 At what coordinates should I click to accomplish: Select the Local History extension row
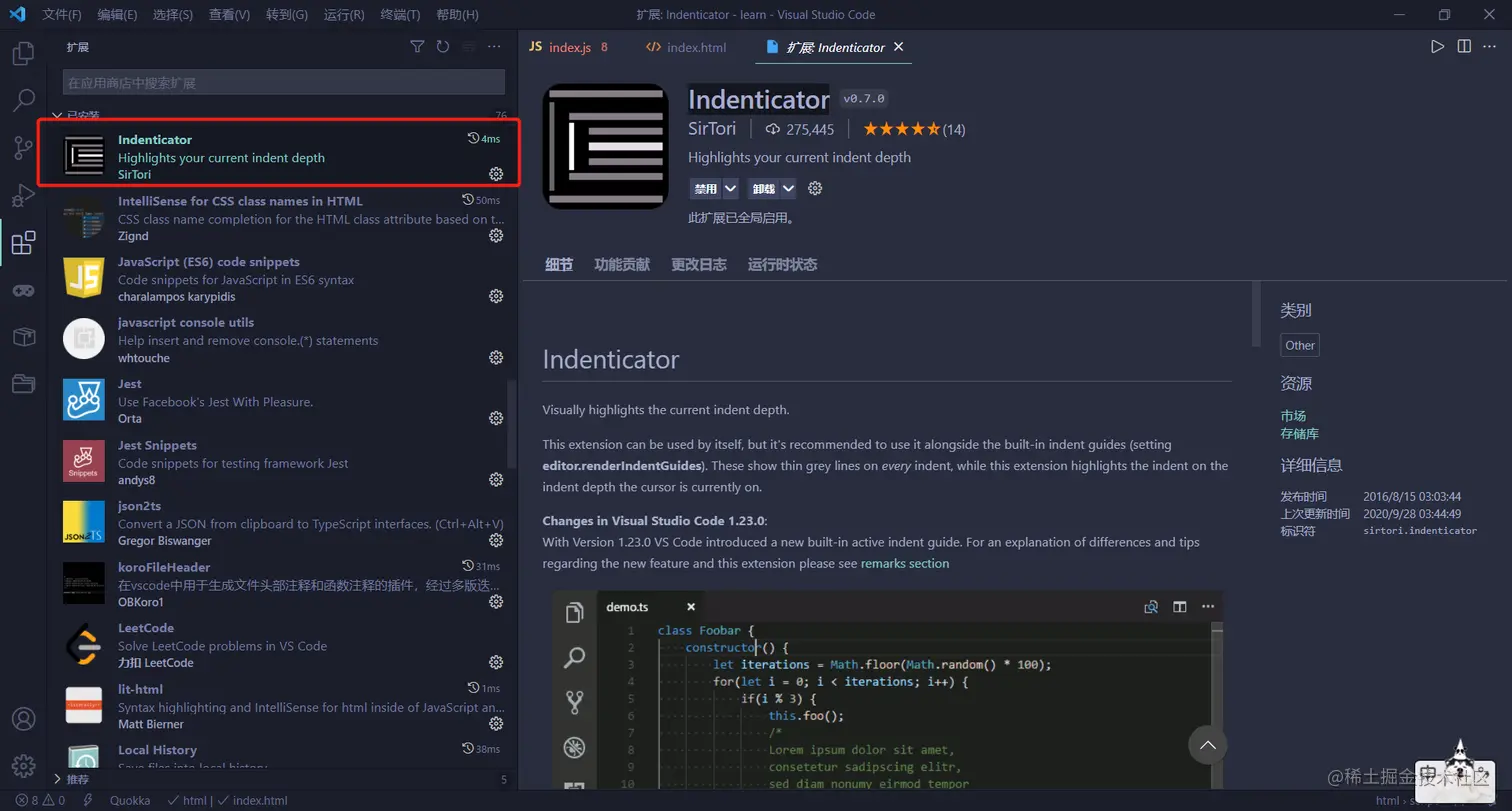pyautogui.click(x=281, y=756)
